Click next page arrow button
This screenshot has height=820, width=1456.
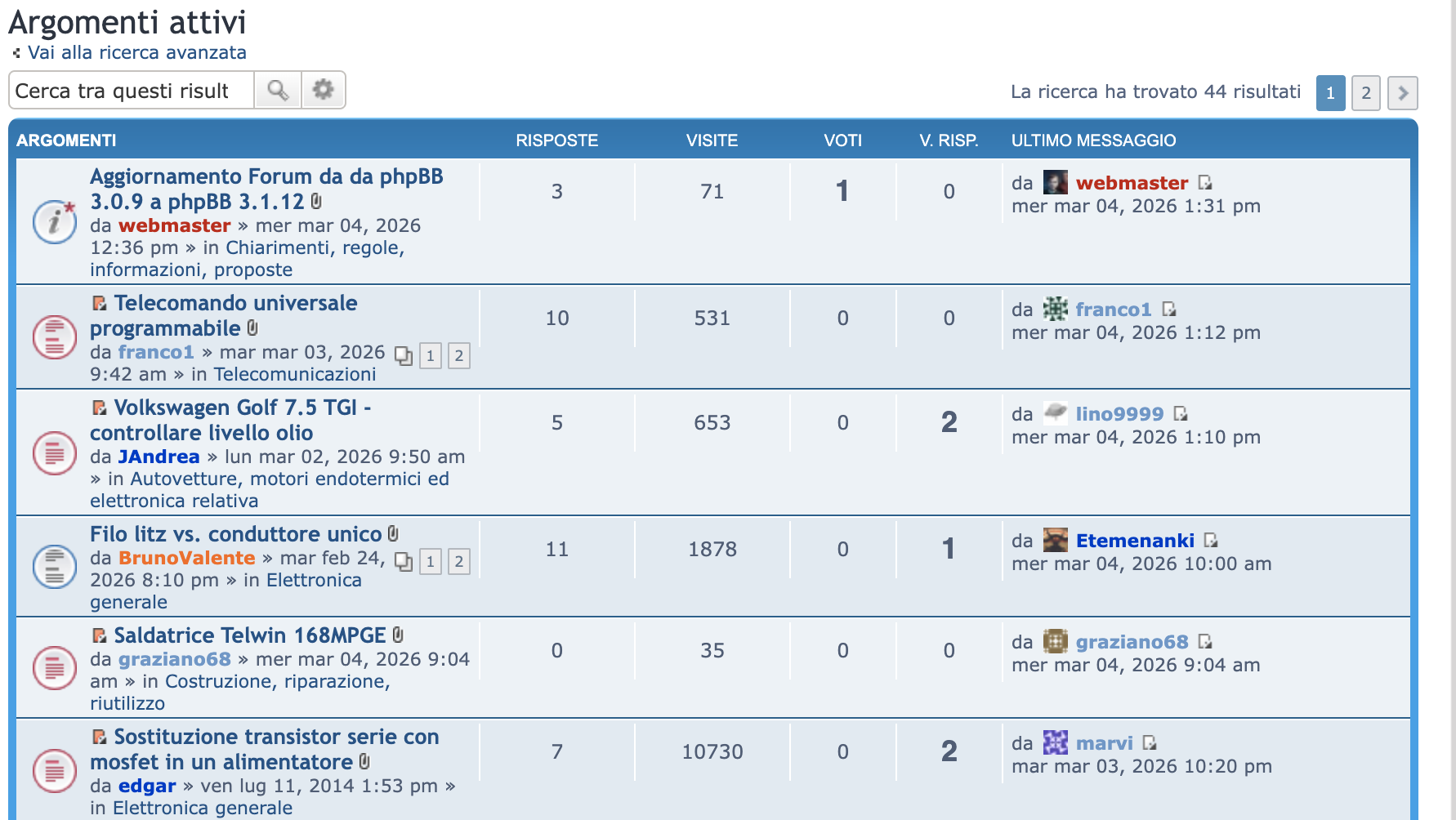(x=1402, y=93)
